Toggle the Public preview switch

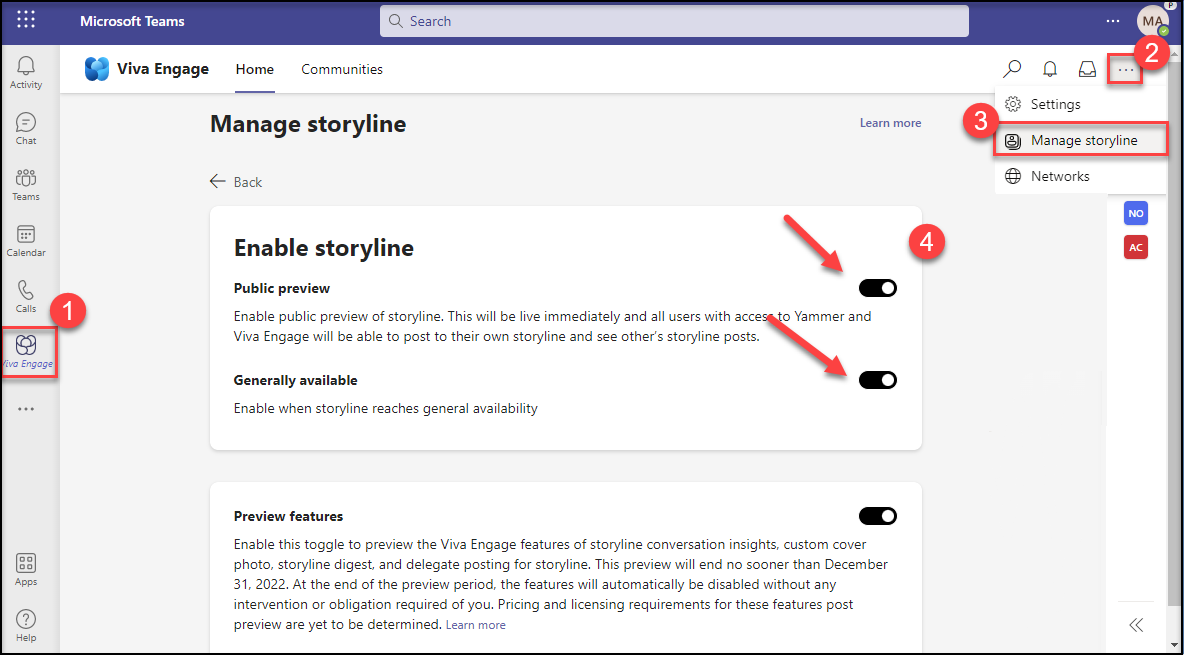coord(877,288)
